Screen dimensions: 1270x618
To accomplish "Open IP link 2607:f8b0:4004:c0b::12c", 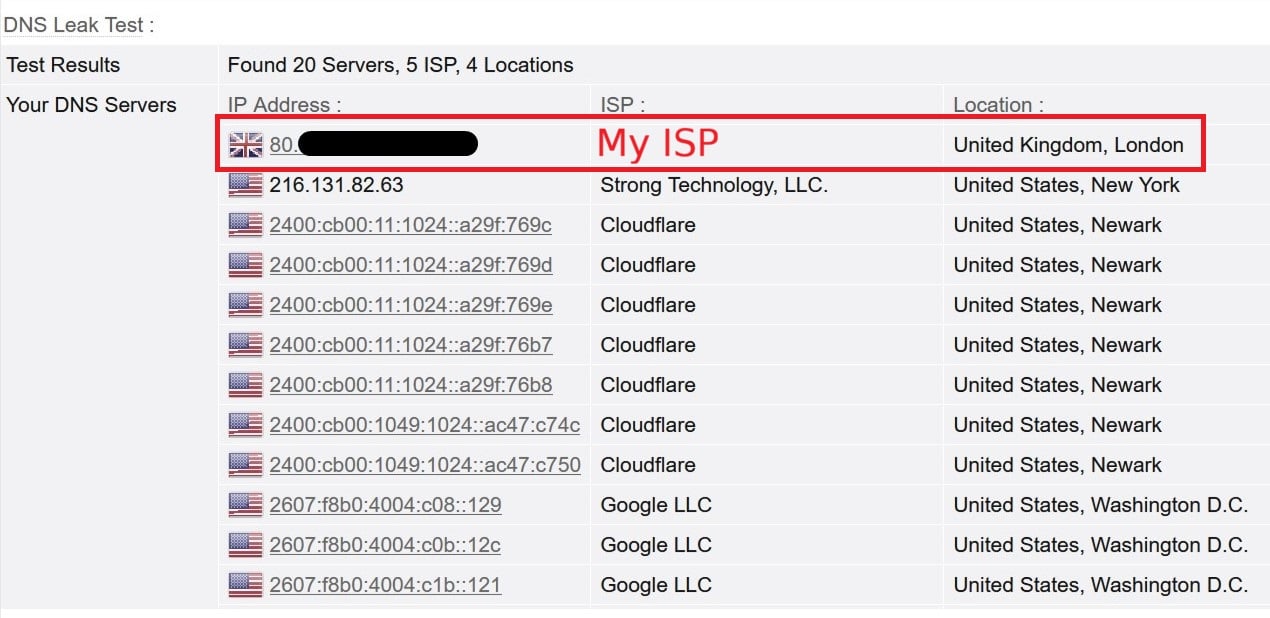I will coord(385,545).
